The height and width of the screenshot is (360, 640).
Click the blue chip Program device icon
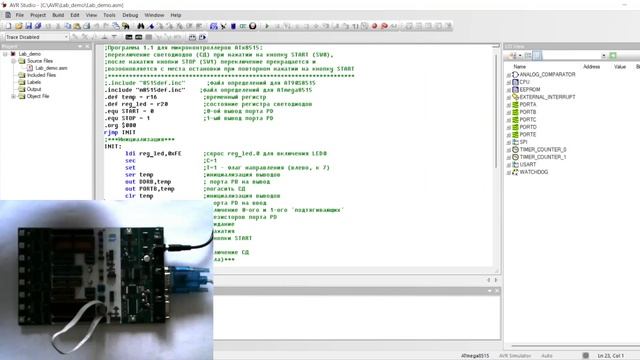(233, 26)
